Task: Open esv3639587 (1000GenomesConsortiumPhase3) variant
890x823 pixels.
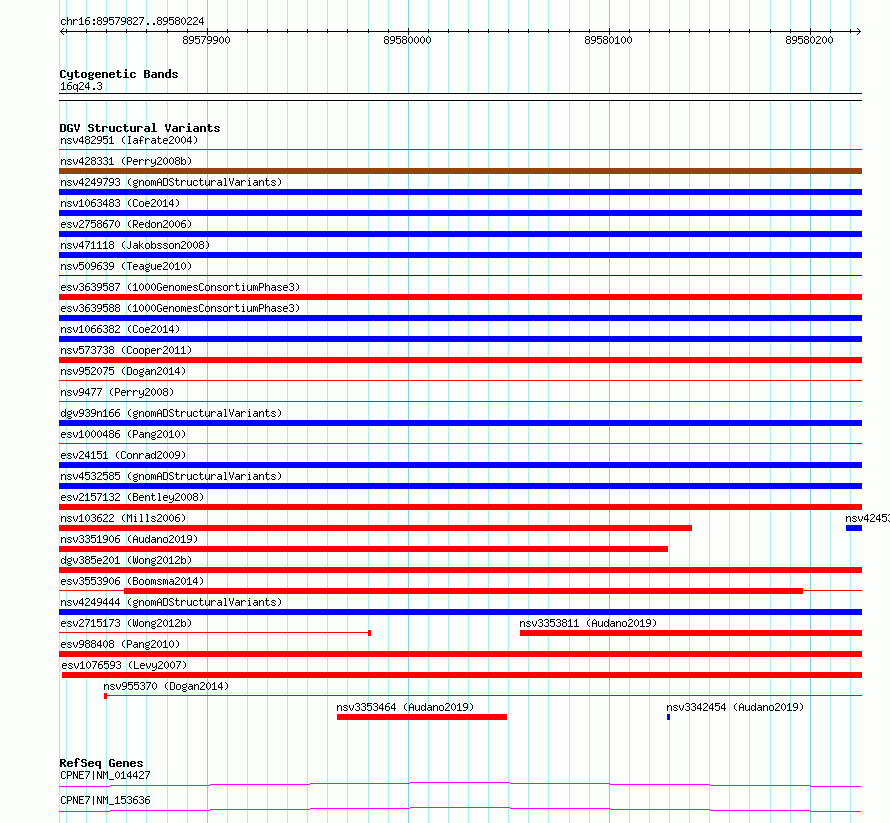Action: pyautogui.click(x=180, y=287)
